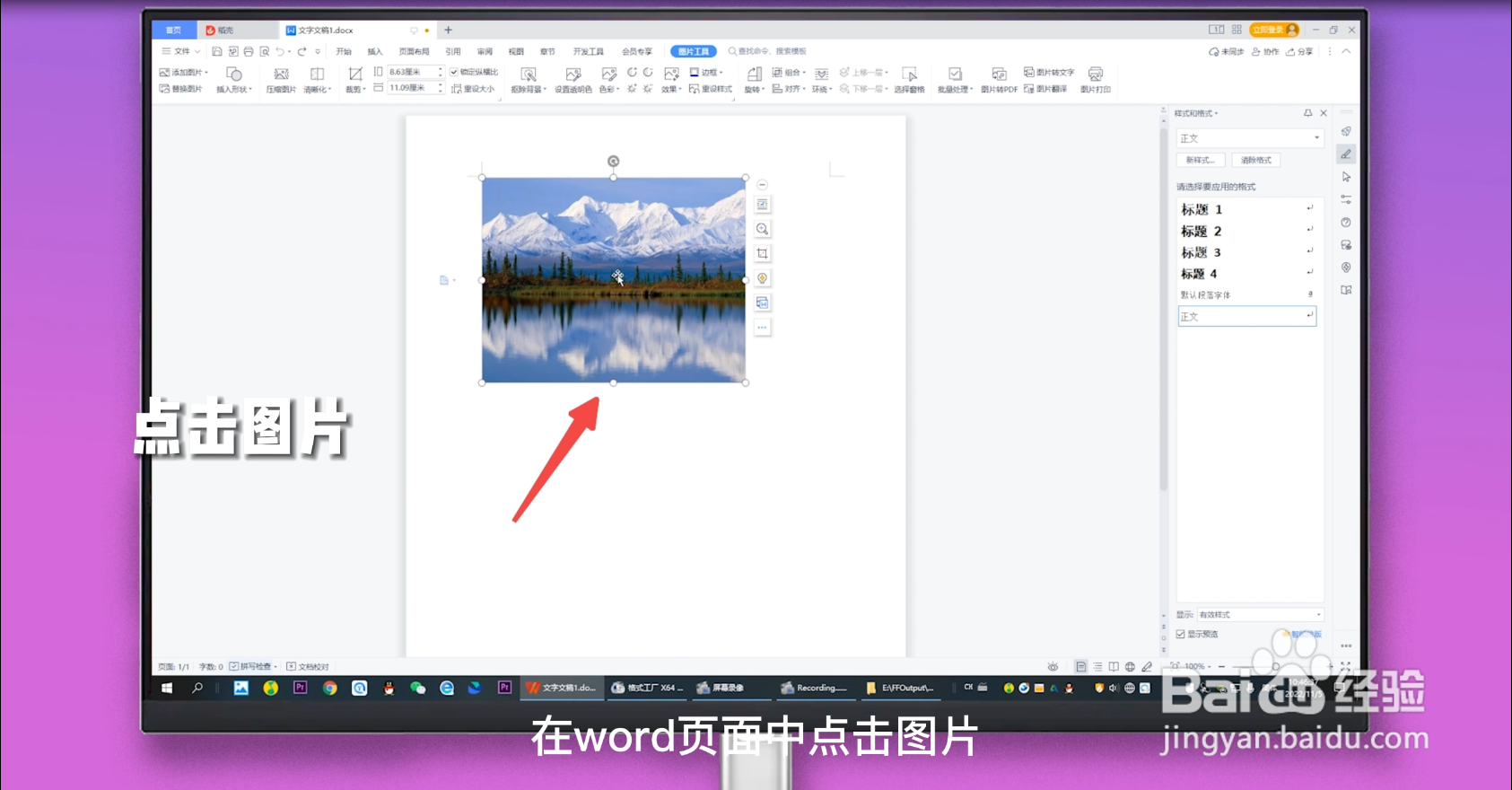Viewport: 1512px width, 790px height.
Task: Click the 协作 collaborate button
Action: pyautogui.click(x=1265, y=52)
